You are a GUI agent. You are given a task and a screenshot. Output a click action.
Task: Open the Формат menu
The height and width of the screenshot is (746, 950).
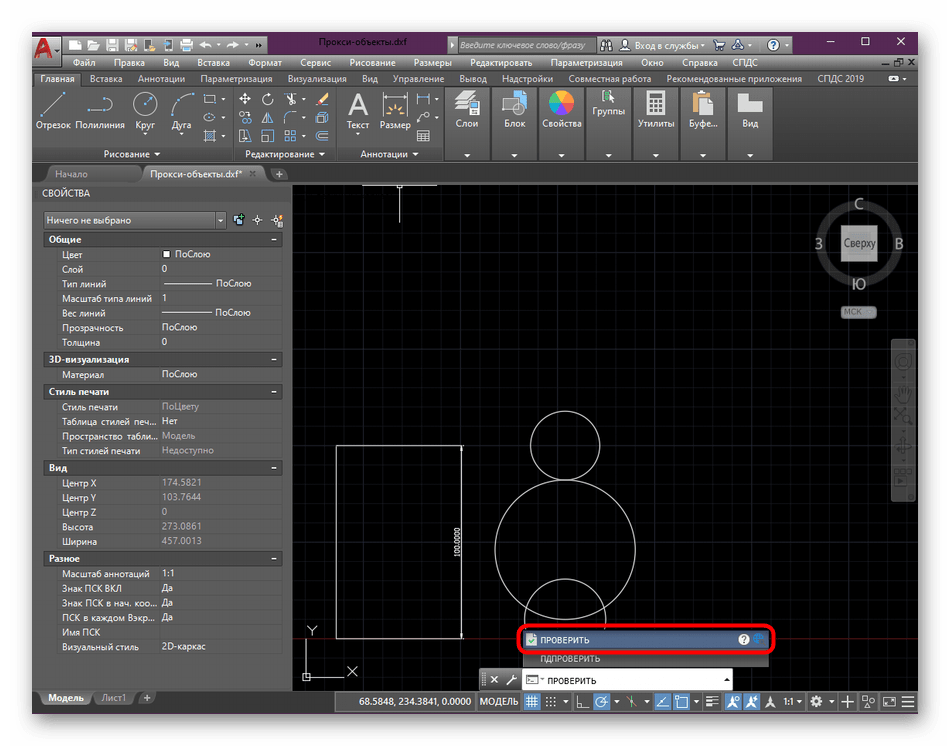point(264,62)
